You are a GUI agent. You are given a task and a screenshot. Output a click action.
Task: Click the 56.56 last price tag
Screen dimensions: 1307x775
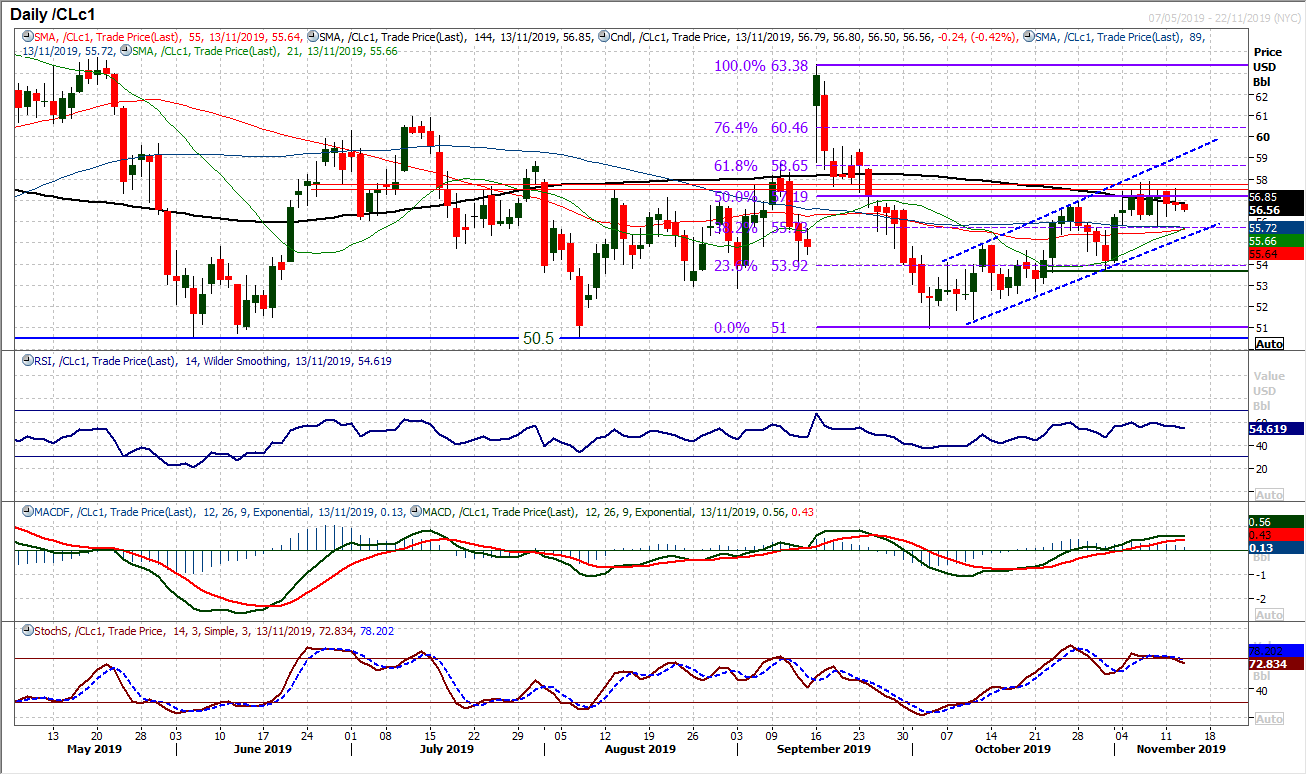[1277, 210]
